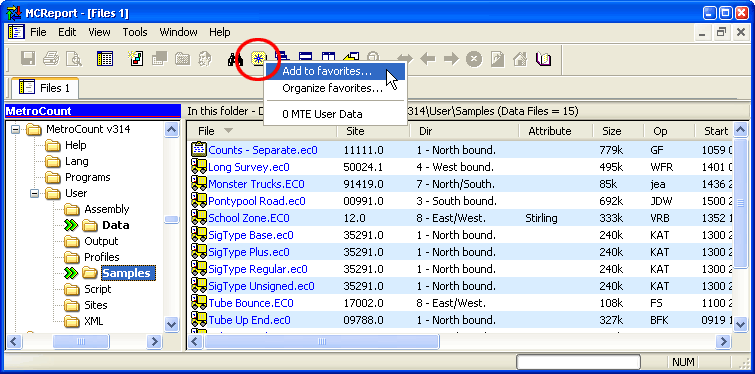Screen dimensions: 755x374
Task: Open the Tools menu
Action: (x=135, y=32)
